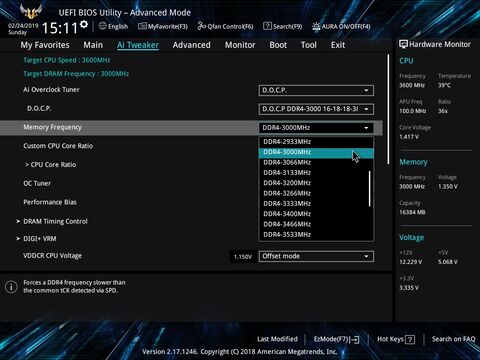Click the Qfan Control fan icon

[201, 26]
